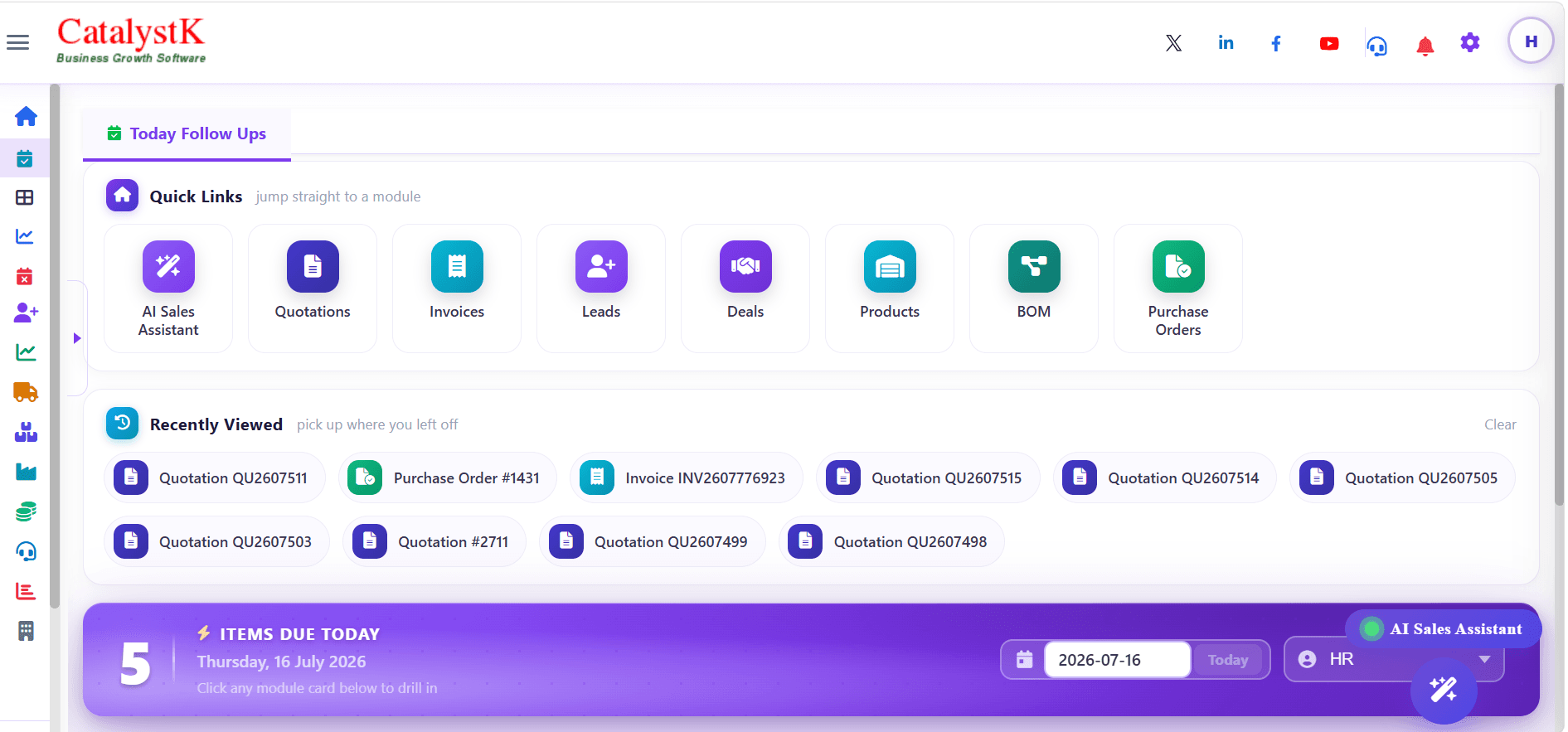Click the AI Sales Assistant floating label
The image size is (1568, 732).
pyautogui.click(x=1444, y=628)
